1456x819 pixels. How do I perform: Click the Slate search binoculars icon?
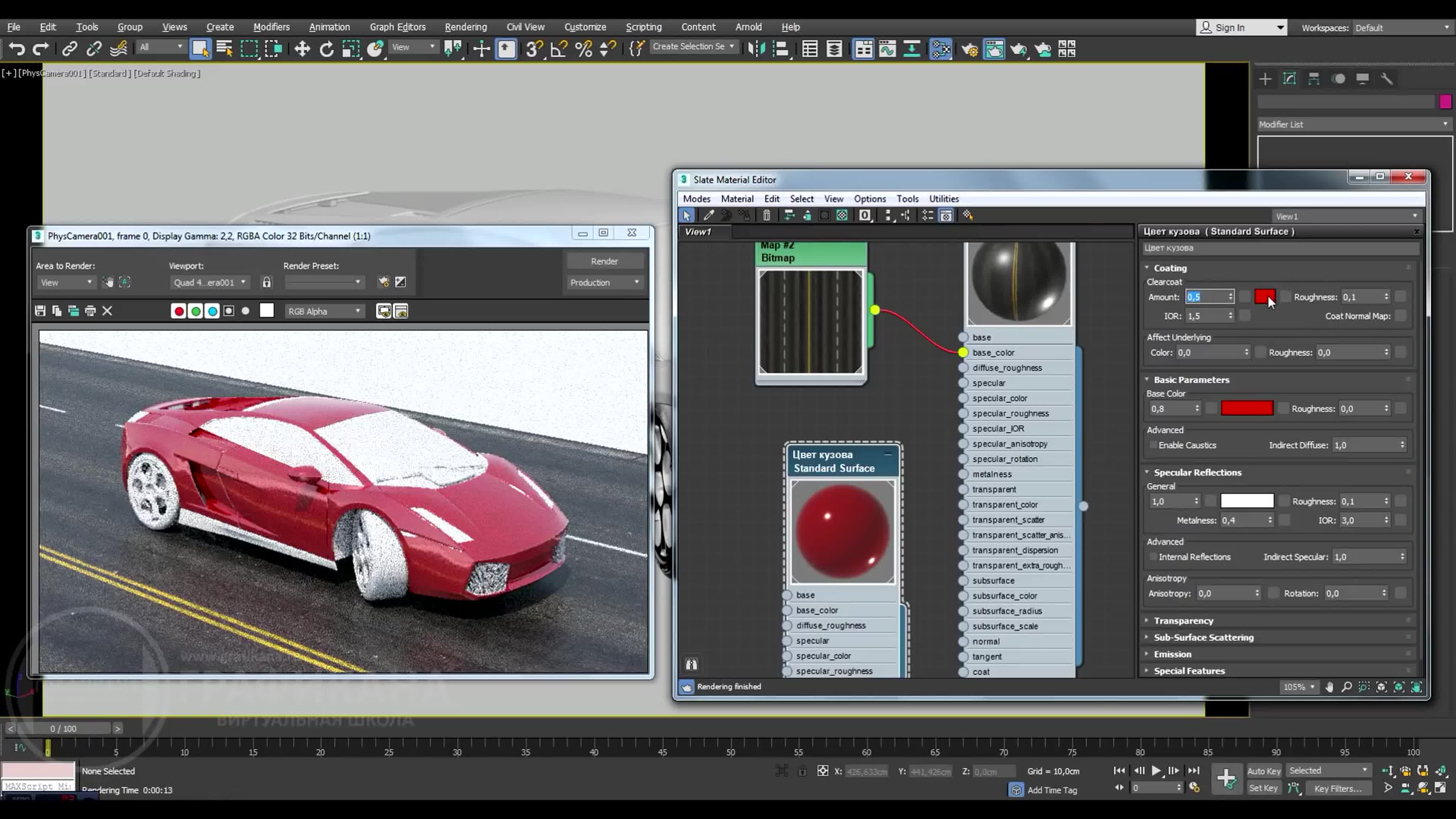tap(691, 664)
